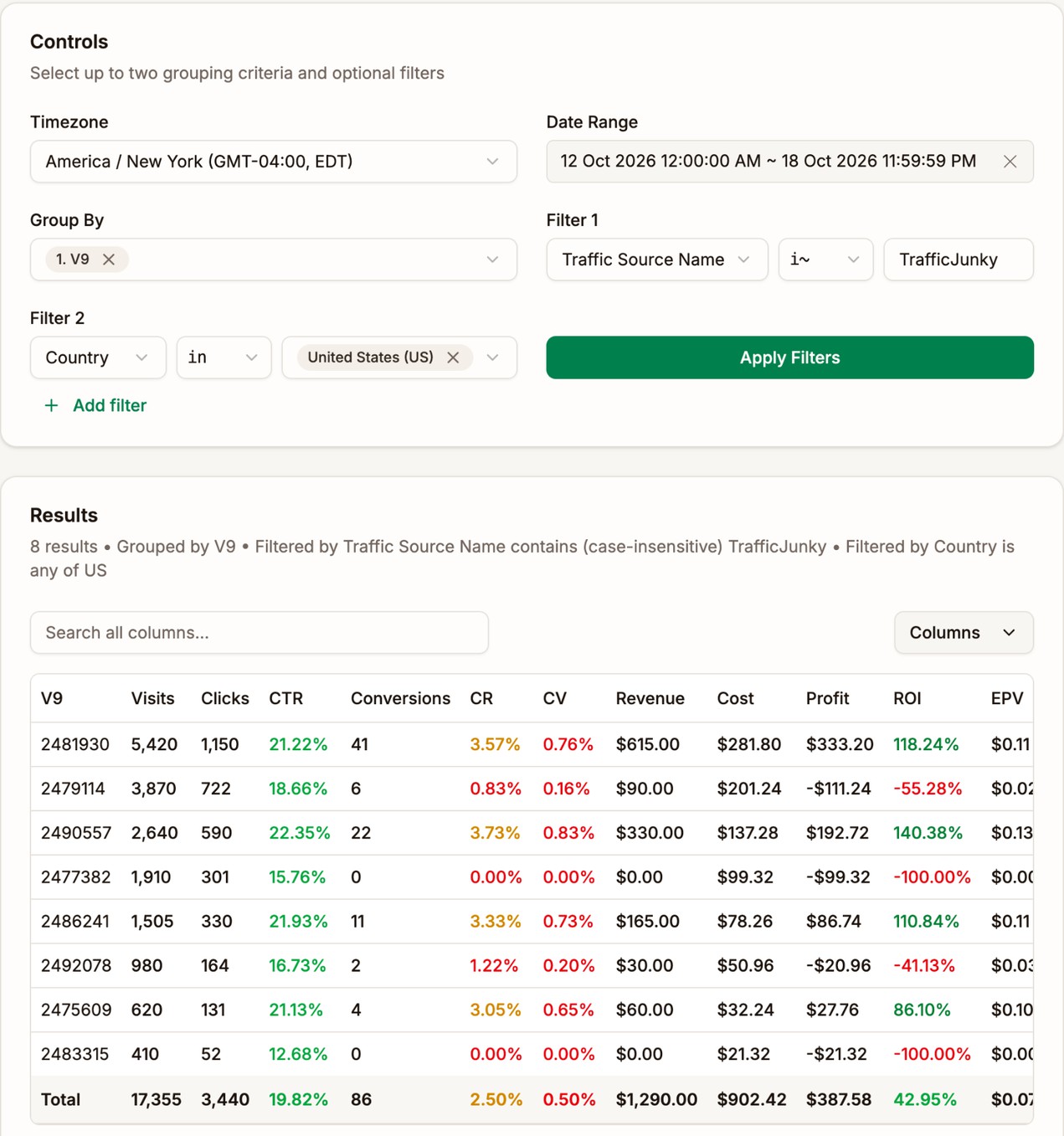The width and height of the screenshot is (1064, 1136).
Task: Sort by the Cost column header
Action: pyautogui.click(x=735, y=698)
